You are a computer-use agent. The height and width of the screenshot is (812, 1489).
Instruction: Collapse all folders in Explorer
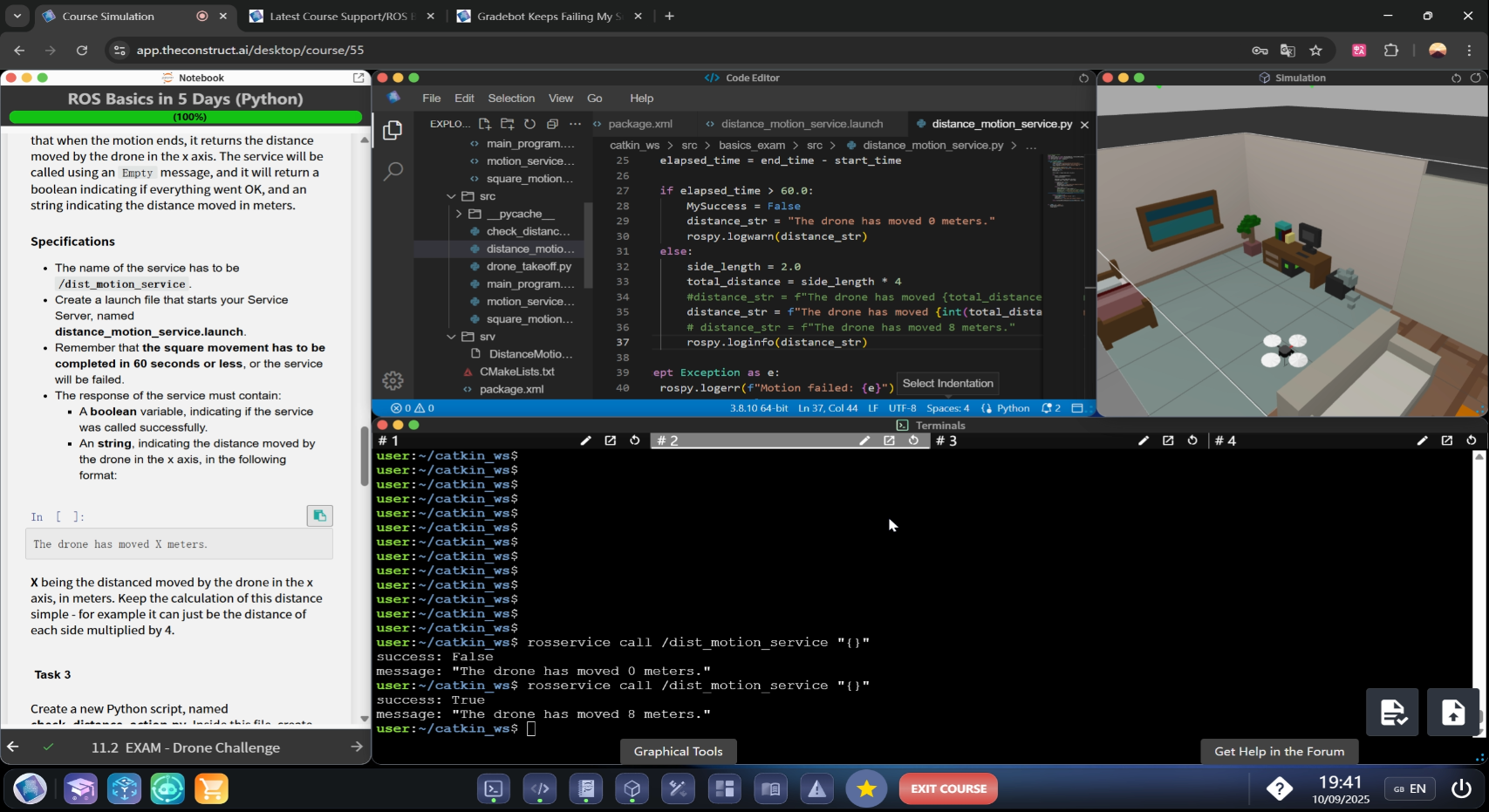point(552,124)
